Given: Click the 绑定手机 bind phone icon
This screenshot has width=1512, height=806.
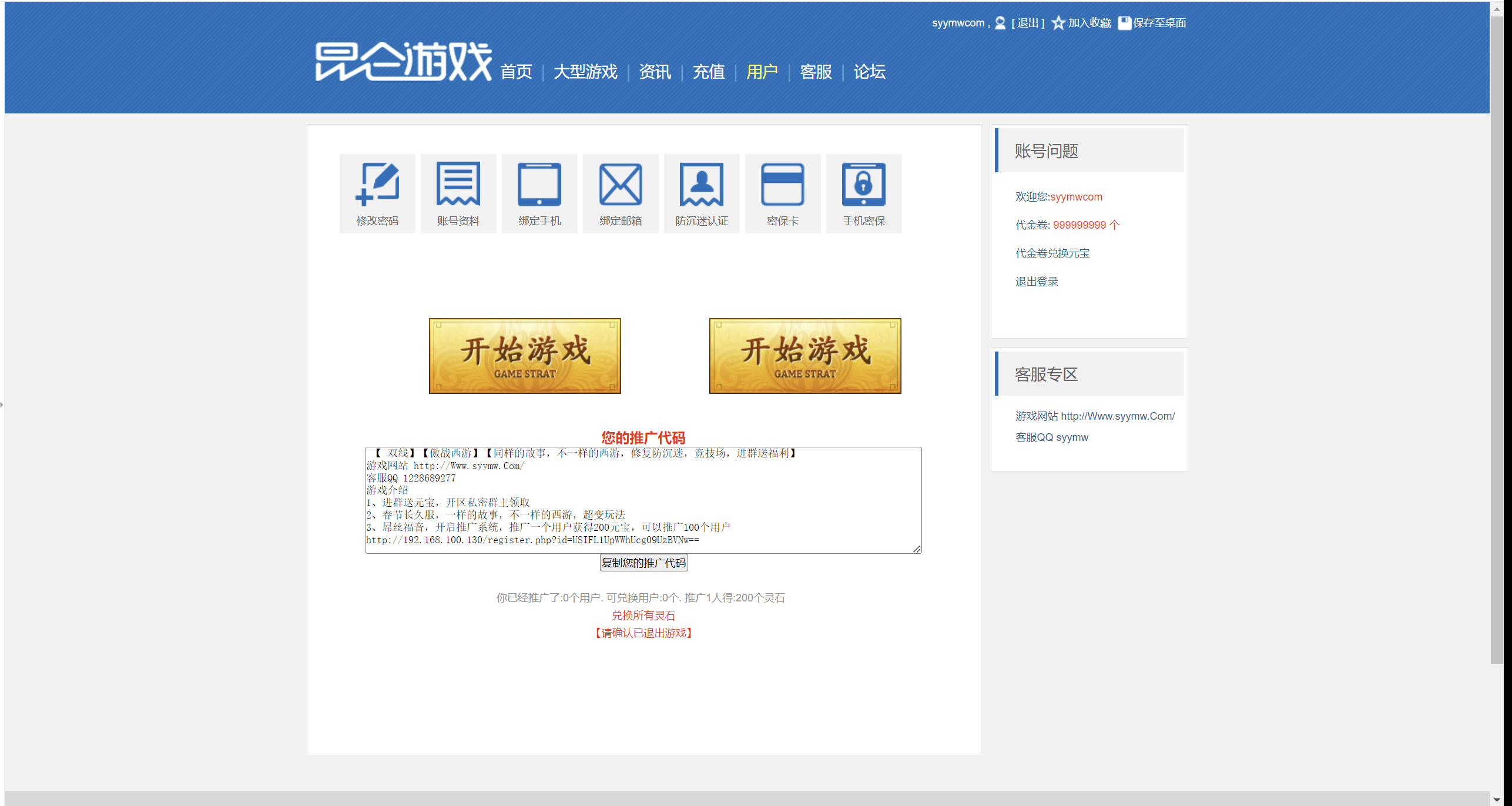Looking at the screenshot, I should tap(539, 193).
